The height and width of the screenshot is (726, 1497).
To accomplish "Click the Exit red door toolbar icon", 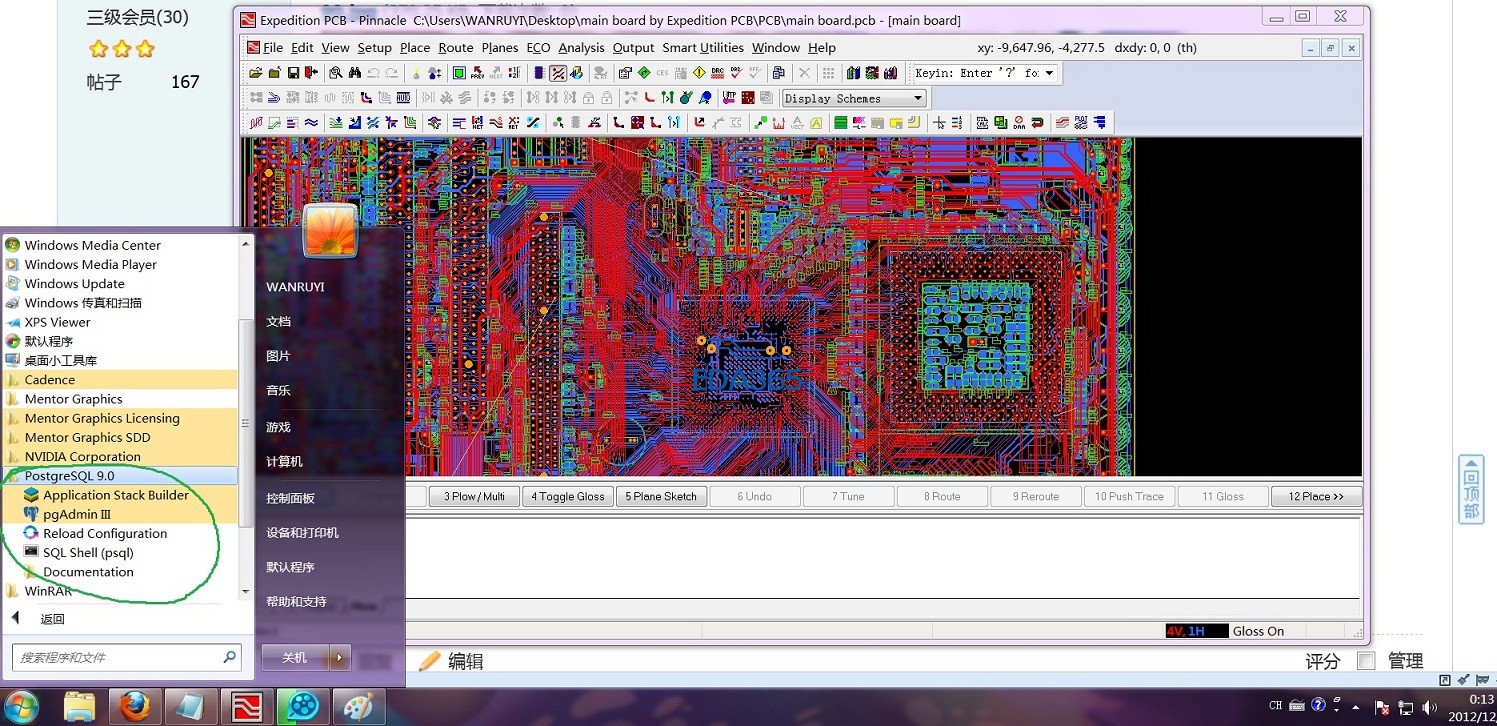I will (x=311, y=73).
